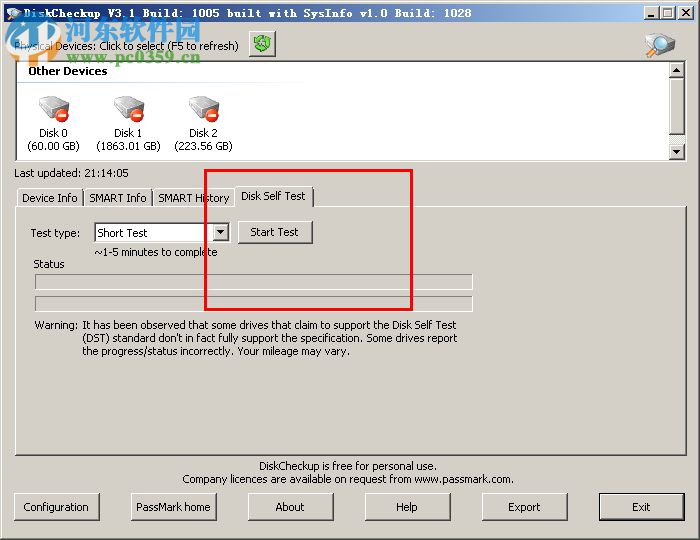Select the Disk Self Test tab
This screenshot has width=700, height=540.
[274, 196]
